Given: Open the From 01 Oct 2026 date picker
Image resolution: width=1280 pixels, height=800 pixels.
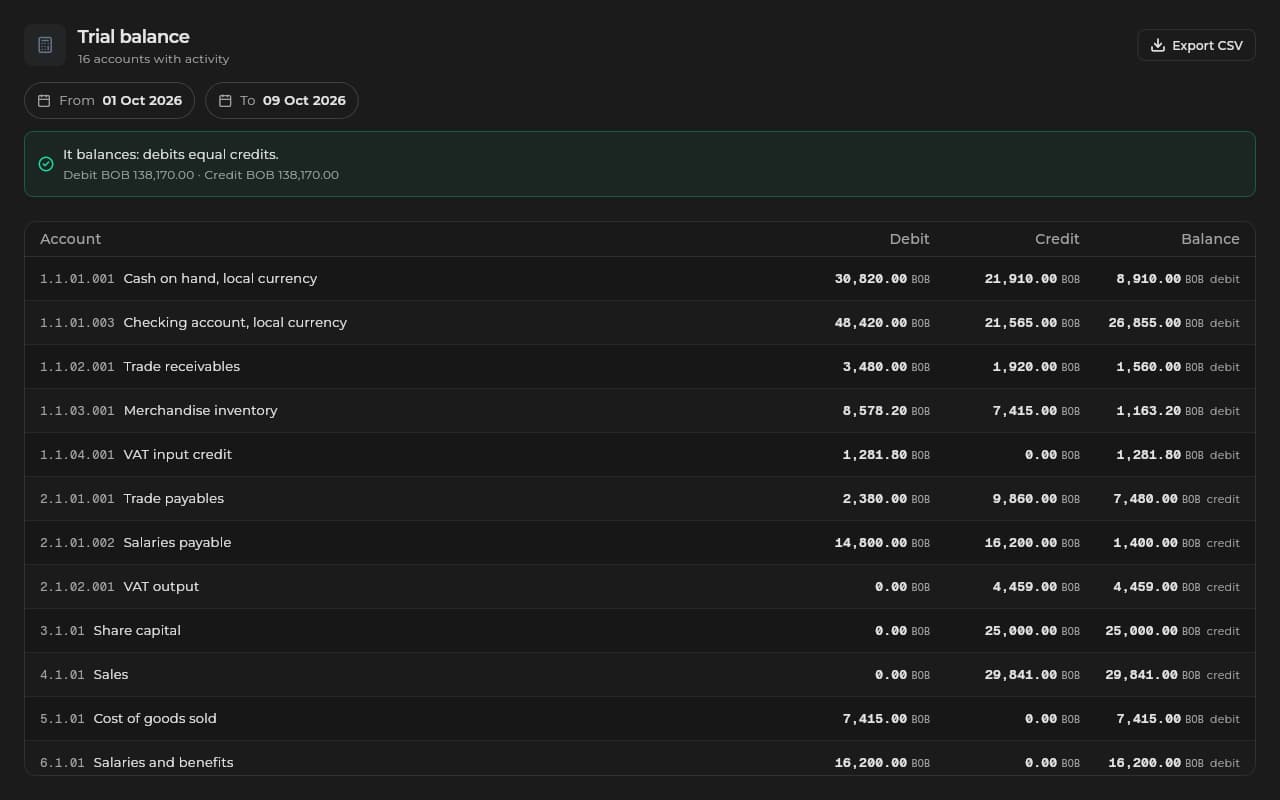Looking at the screenshot, I should (x=110, y=101).
